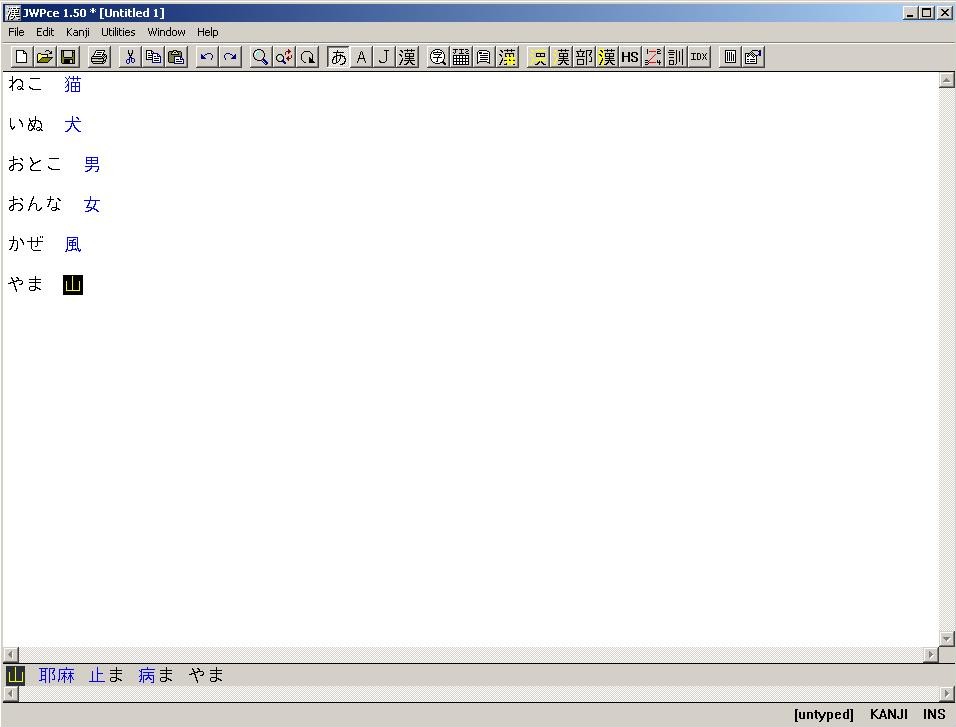
Task: Choose the 止ま conversion candidate
Action: [106, 675]
